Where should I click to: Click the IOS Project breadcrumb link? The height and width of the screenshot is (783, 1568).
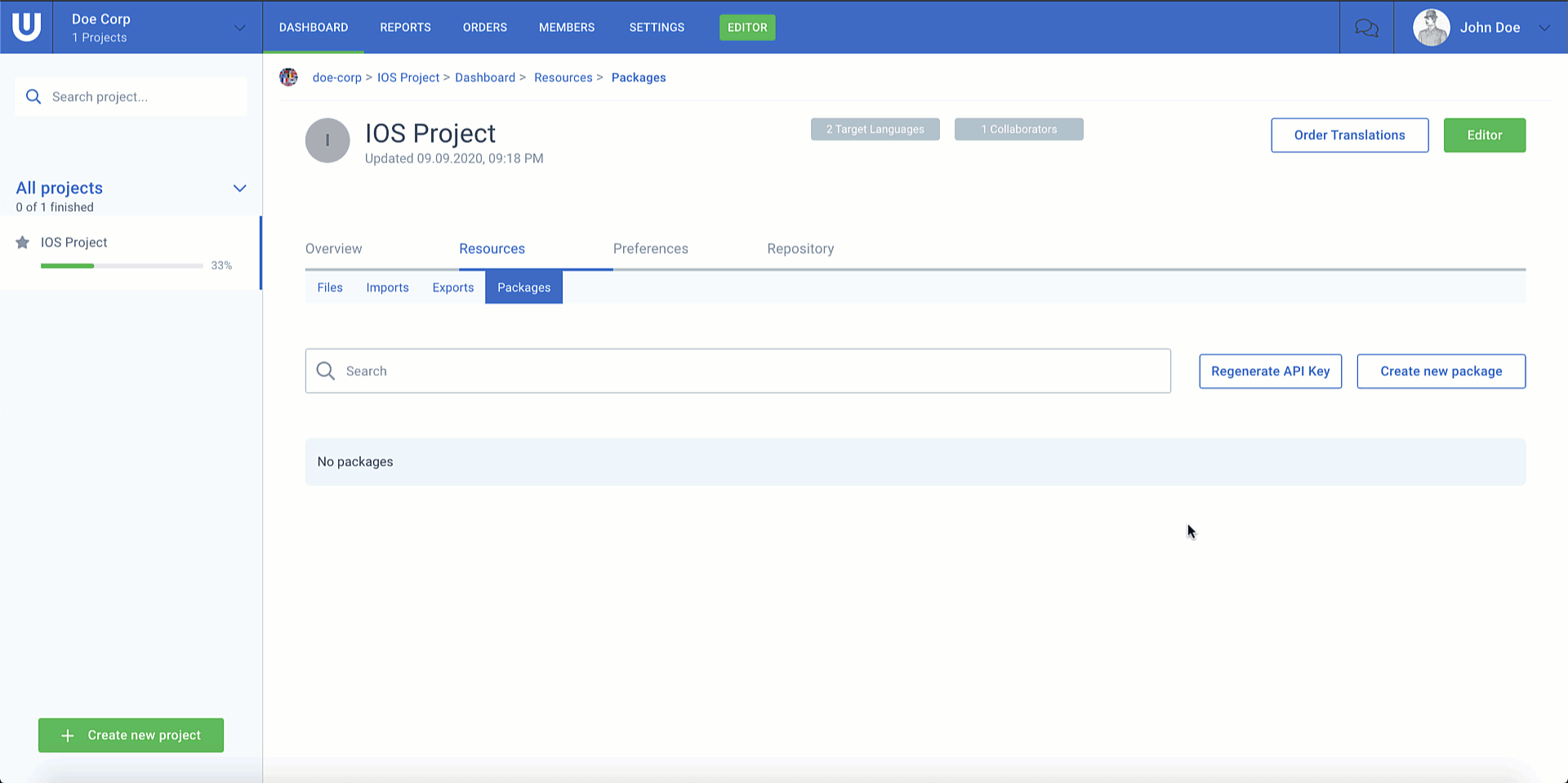408,78
